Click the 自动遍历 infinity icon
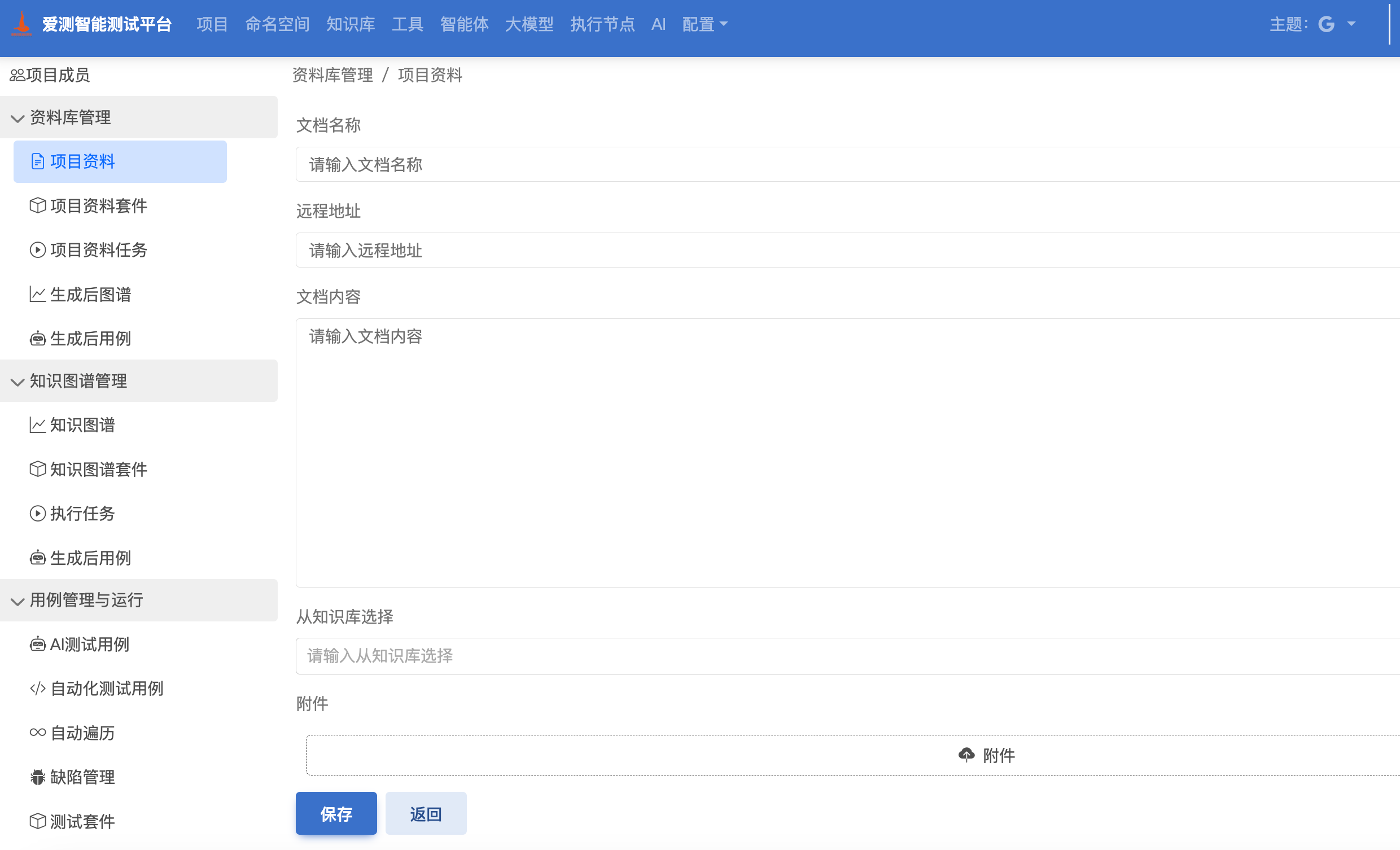The height and width of the screenshot is (850, 1400). pos(37,733)
